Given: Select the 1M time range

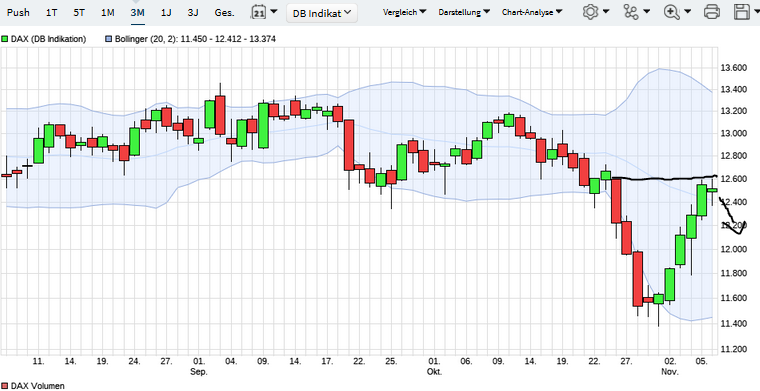Looking at the screenshot, I should [108, 13].
